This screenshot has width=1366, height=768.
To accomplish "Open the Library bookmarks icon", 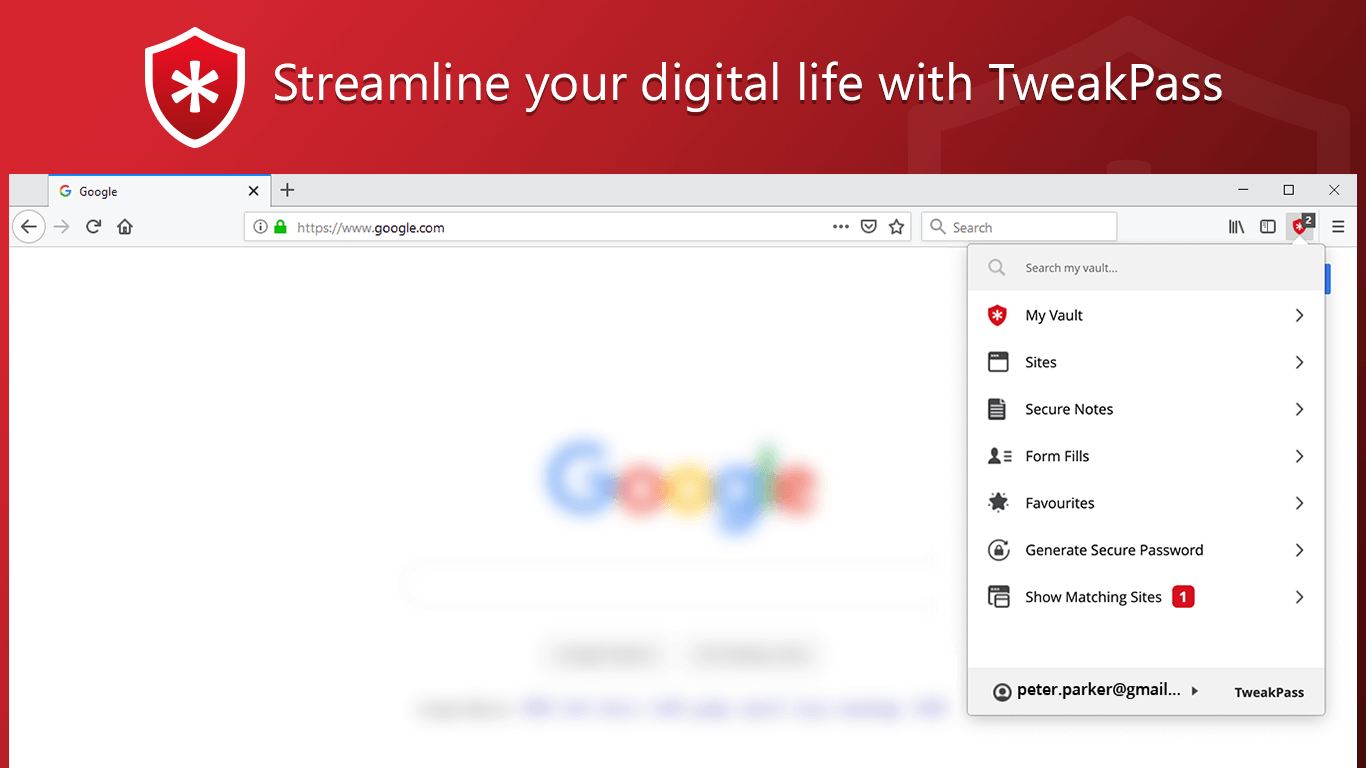I will (x=1237, y=227).
